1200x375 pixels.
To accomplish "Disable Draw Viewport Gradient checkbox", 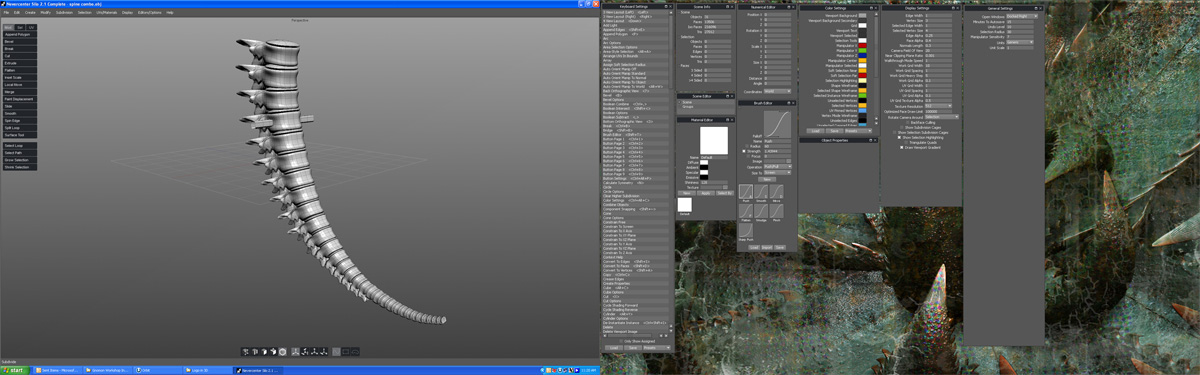I will coord(901,147).
